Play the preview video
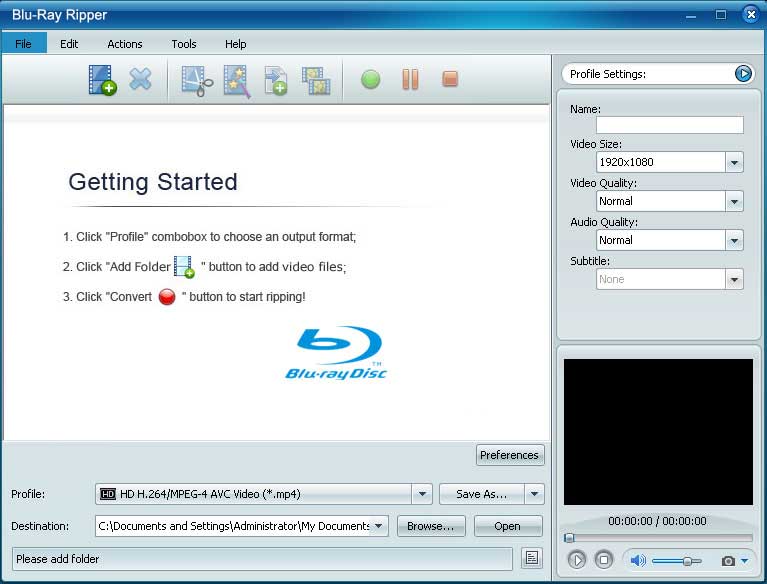This screenshot has height=584, width=767. pos(577,560)
